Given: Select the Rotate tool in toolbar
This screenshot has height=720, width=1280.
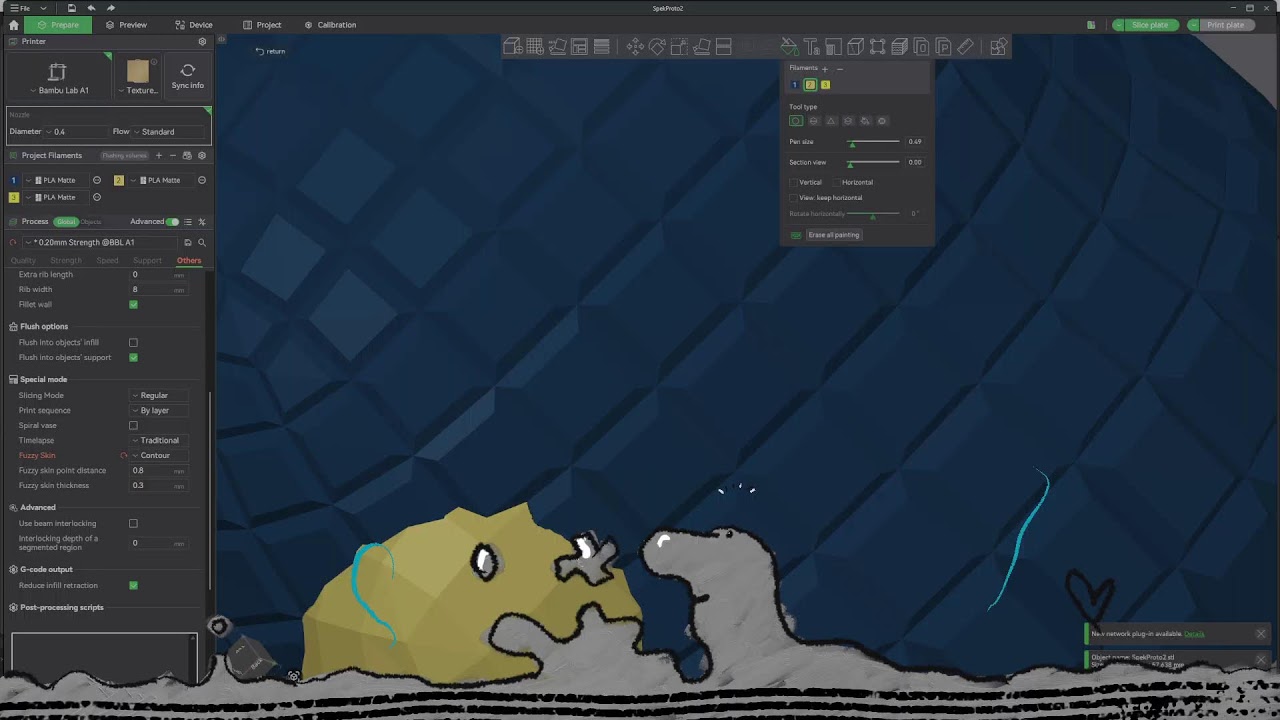Looking at the screenshot, I should tap(657, 46).
